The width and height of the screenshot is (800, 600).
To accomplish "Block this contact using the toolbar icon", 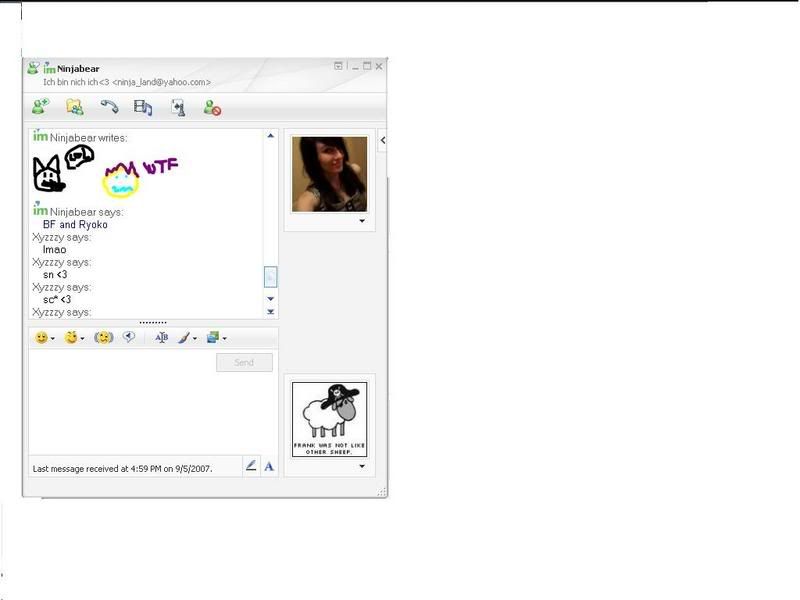I will 212,107.
